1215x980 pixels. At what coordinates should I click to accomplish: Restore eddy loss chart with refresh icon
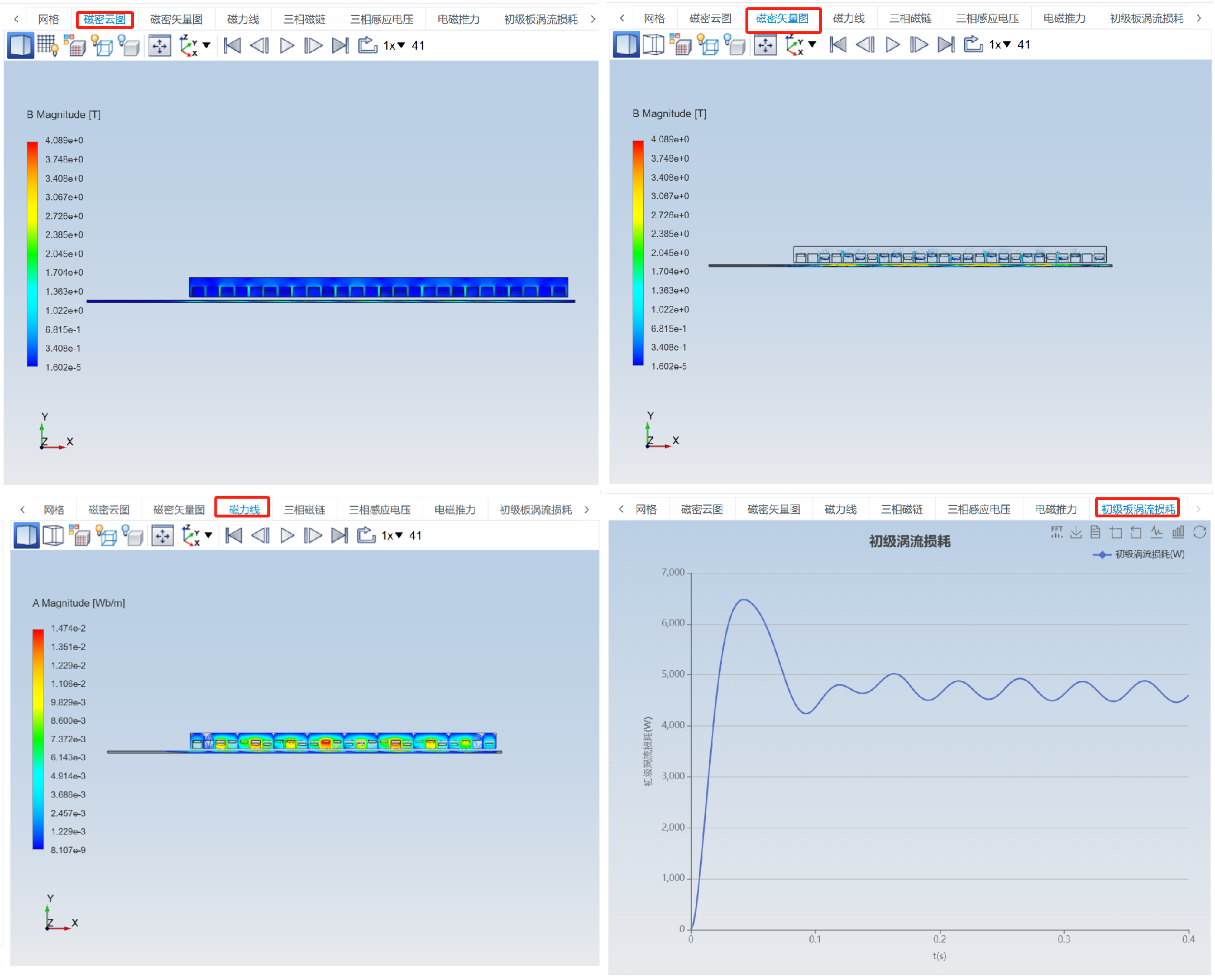1200,532
